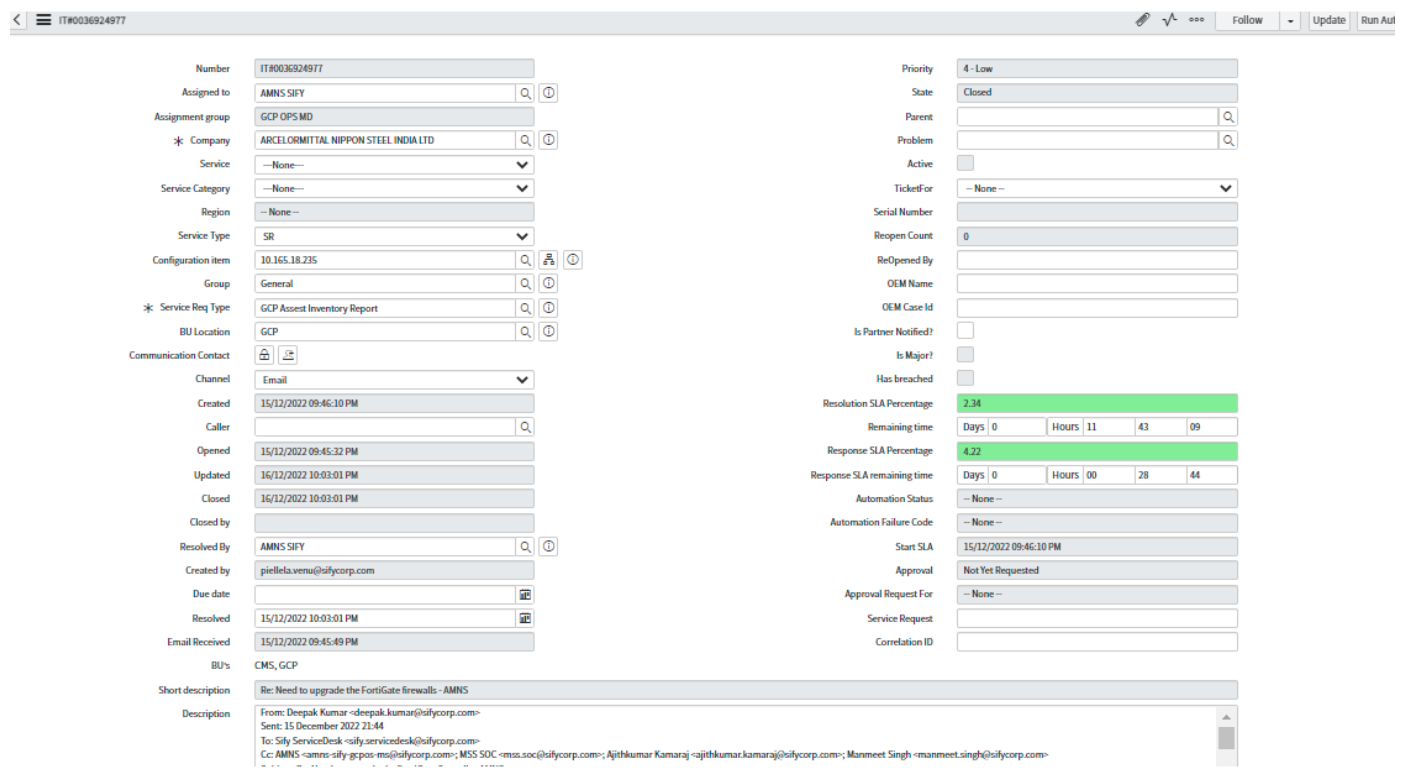Click the lookup icon for Parent
The height and width of the screenshot is (773, 1403).
pos(1228,116)
